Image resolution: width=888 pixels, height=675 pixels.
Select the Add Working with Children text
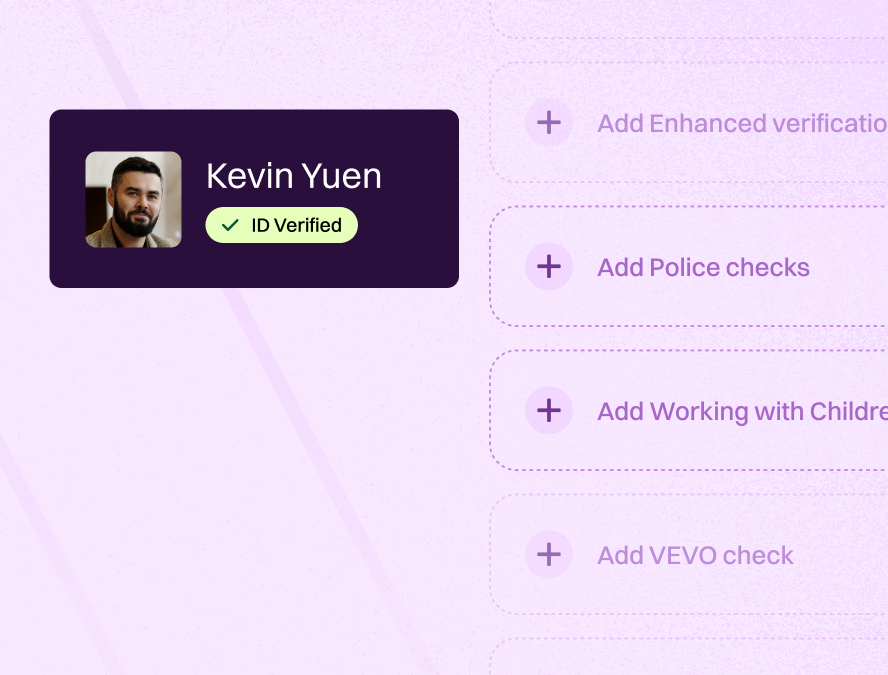coord(742,412)
